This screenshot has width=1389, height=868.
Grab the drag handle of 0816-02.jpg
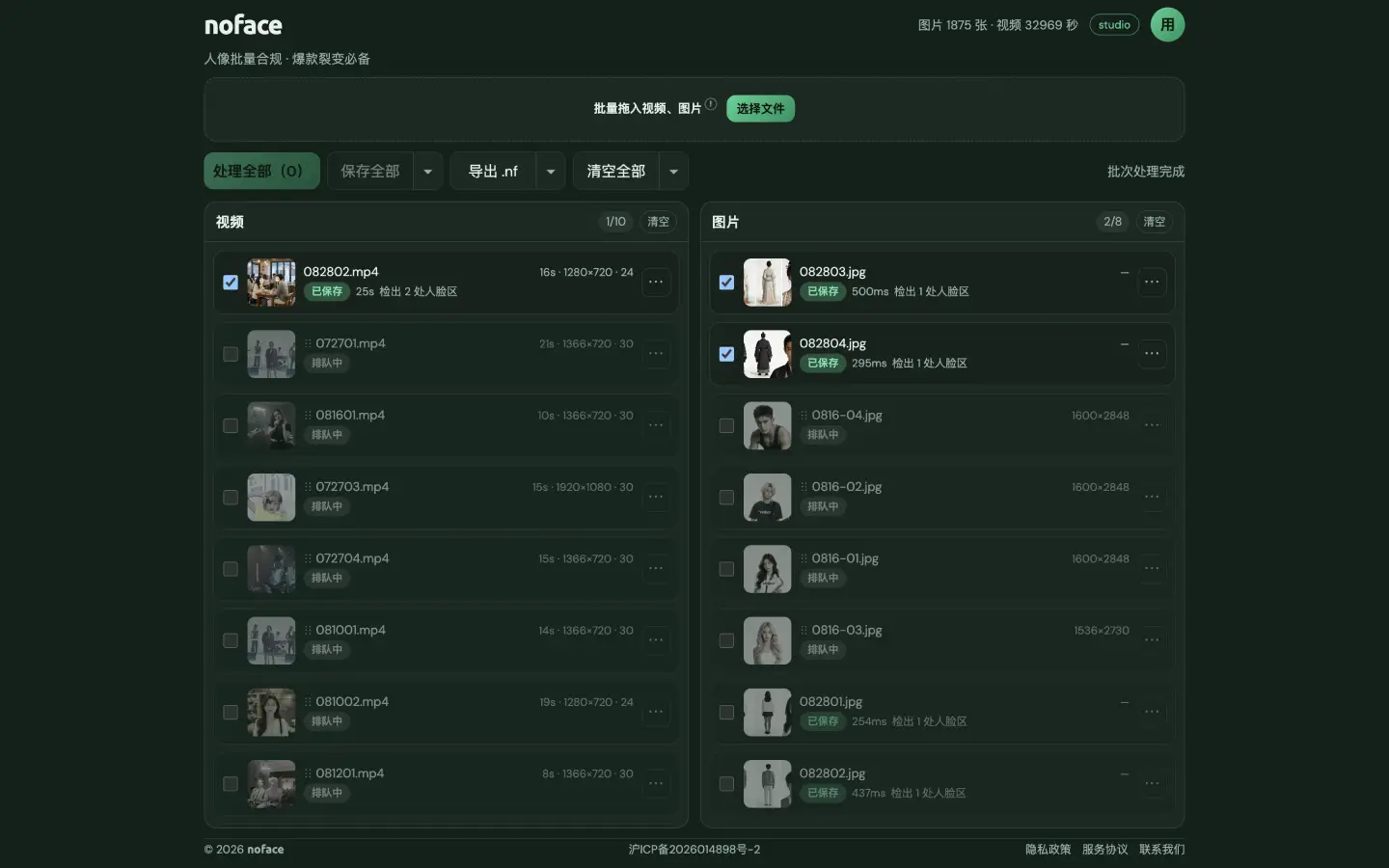pos(803,487)
